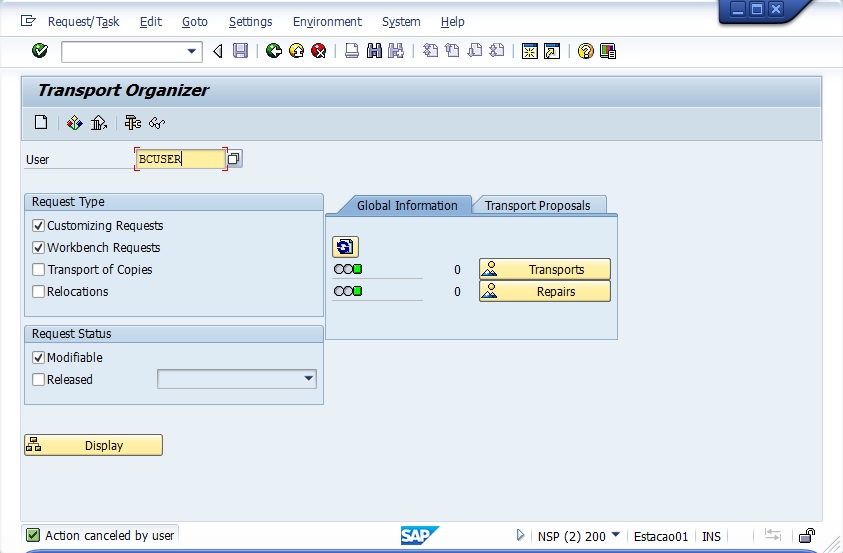Click the Save diskette icon
This screenshot has width=843, height=553.
pos(240,51)
